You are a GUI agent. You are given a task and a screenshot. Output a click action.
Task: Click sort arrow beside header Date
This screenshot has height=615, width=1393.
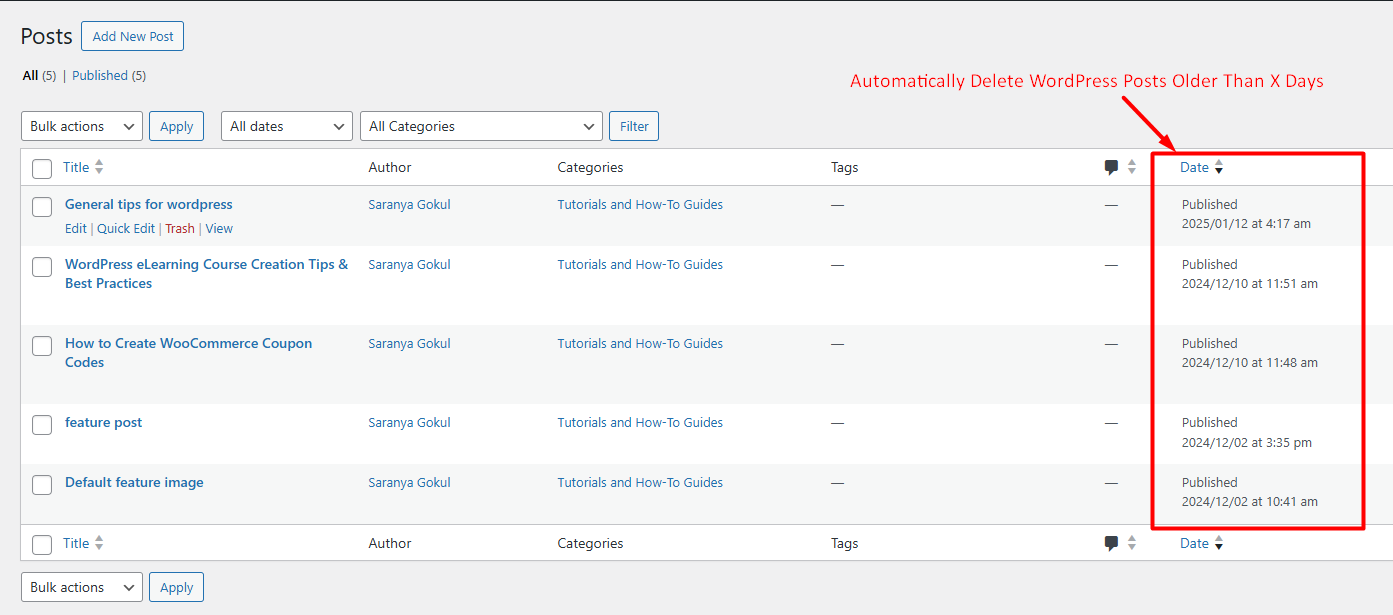point(1219,168)
